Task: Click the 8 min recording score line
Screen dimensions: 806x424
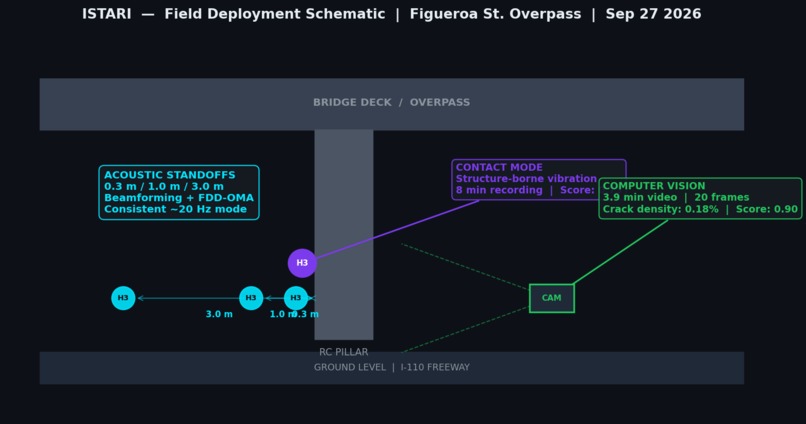Action: (525, 190)
